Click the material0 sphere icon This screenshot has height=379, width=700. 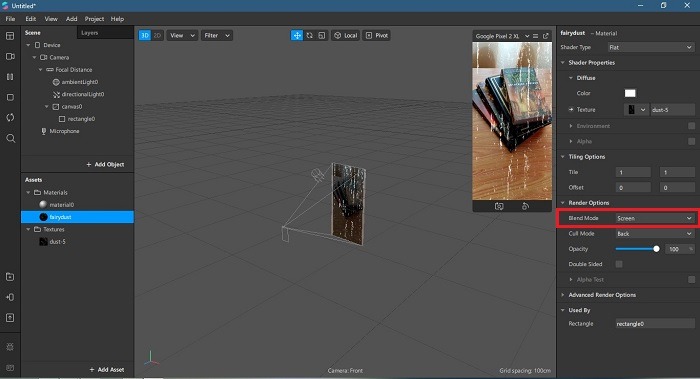[43, 204]
